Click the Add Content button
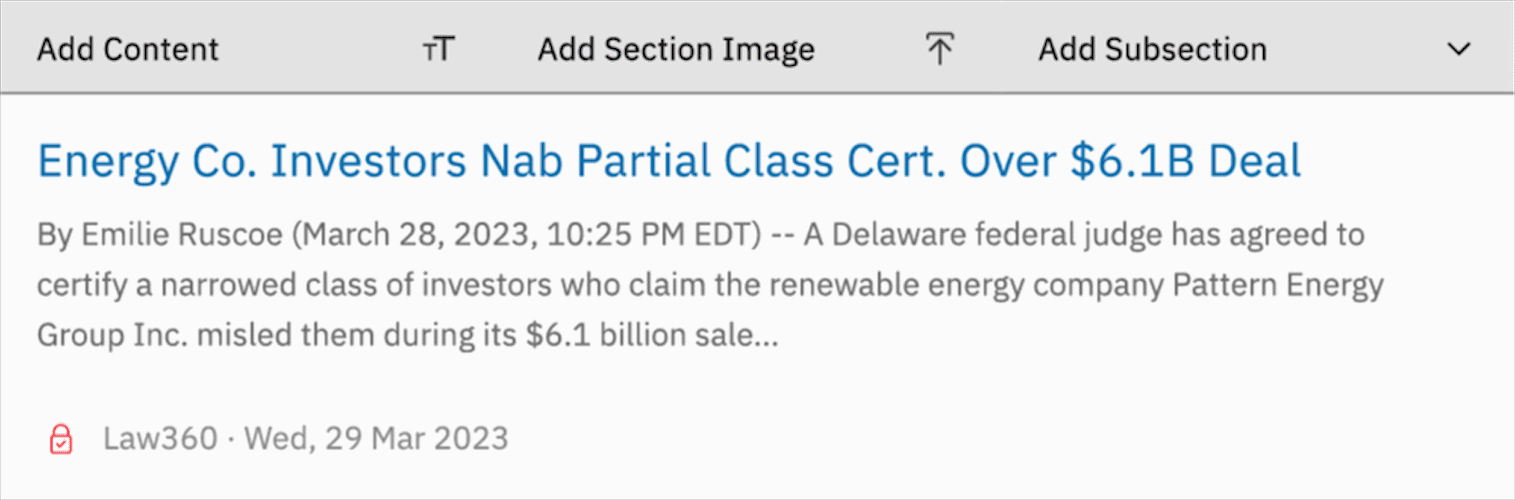 click(127, 49)
